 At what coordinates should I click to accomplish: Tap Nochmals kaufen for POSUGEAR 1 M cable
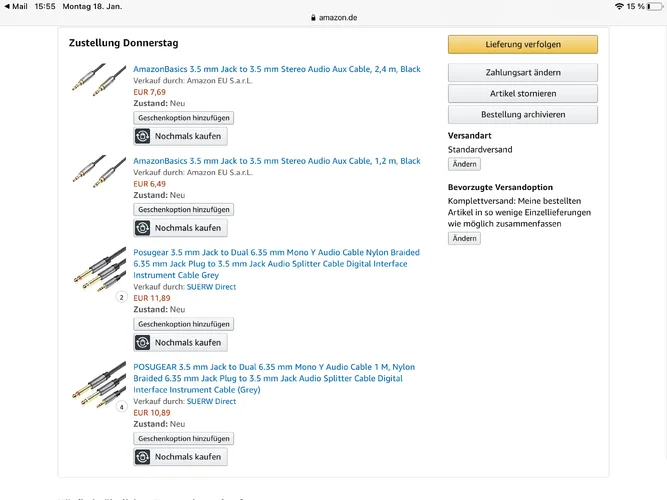coord(180,457)
